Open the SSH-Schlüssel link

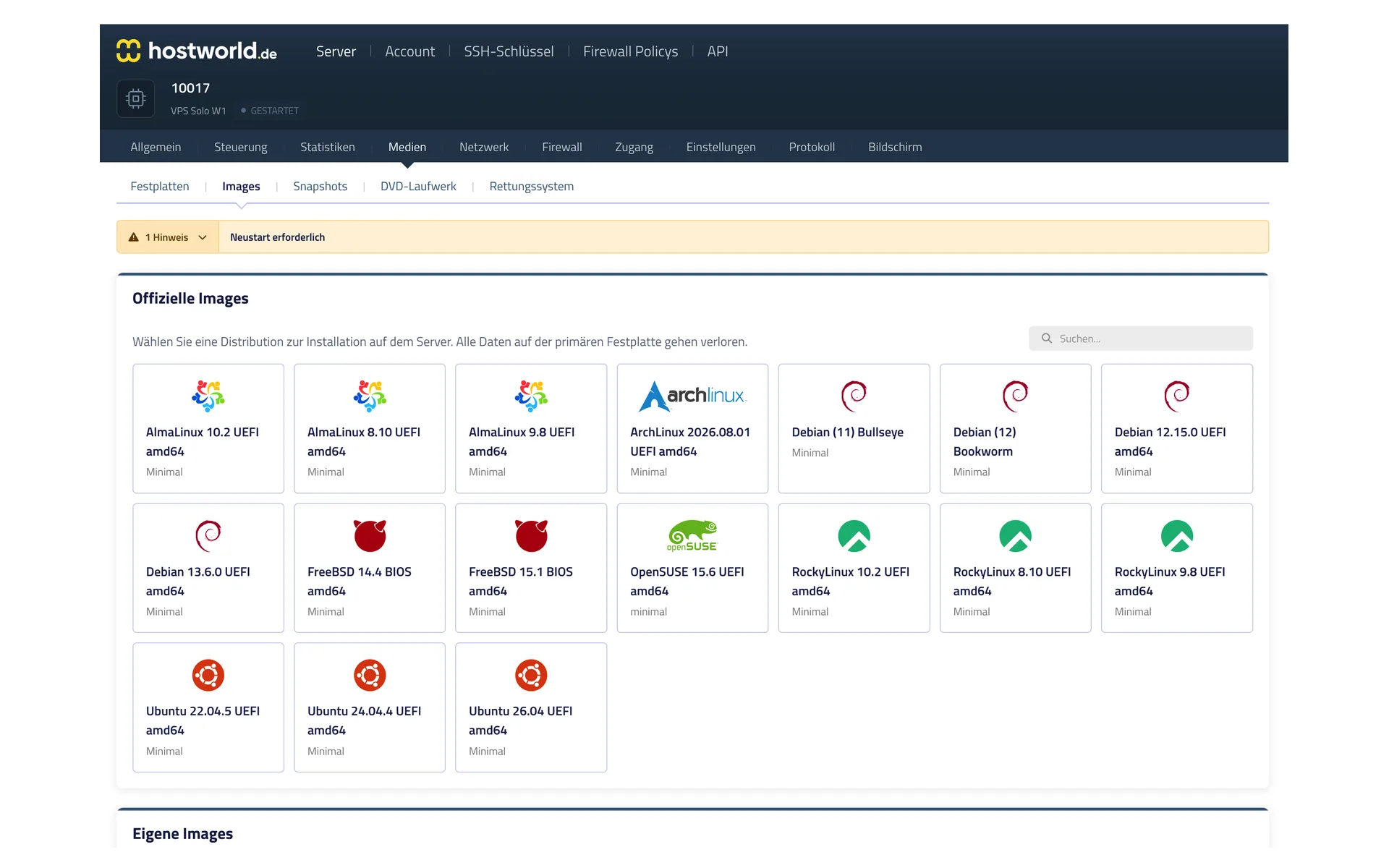tap(509, 51)
